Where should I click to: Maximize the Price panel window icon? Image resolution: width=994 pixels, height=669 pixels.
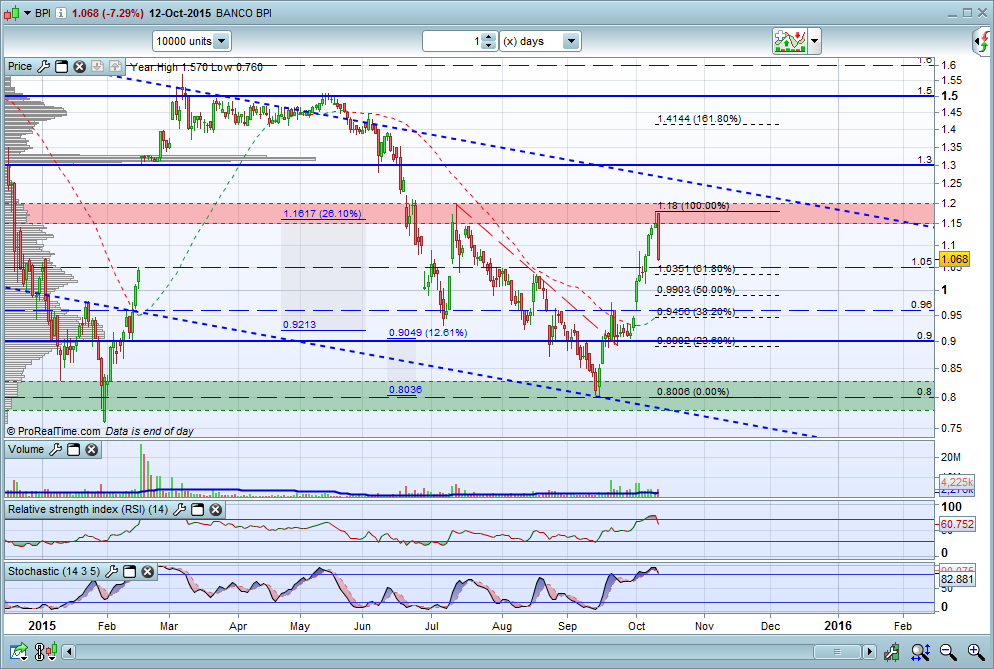coord(61,67)
